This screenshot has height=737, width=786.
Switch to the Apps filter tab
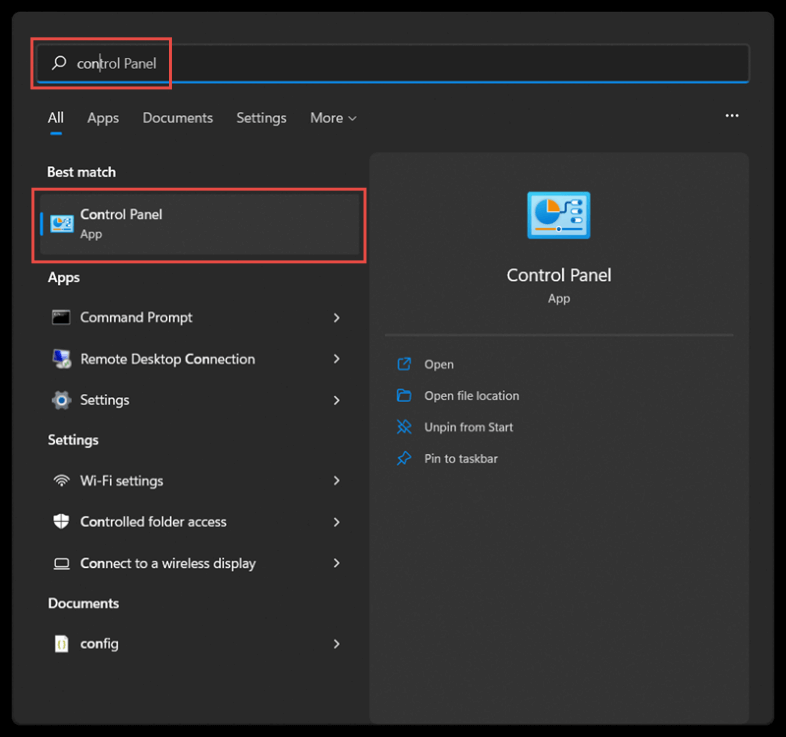(x=103, y=118)
